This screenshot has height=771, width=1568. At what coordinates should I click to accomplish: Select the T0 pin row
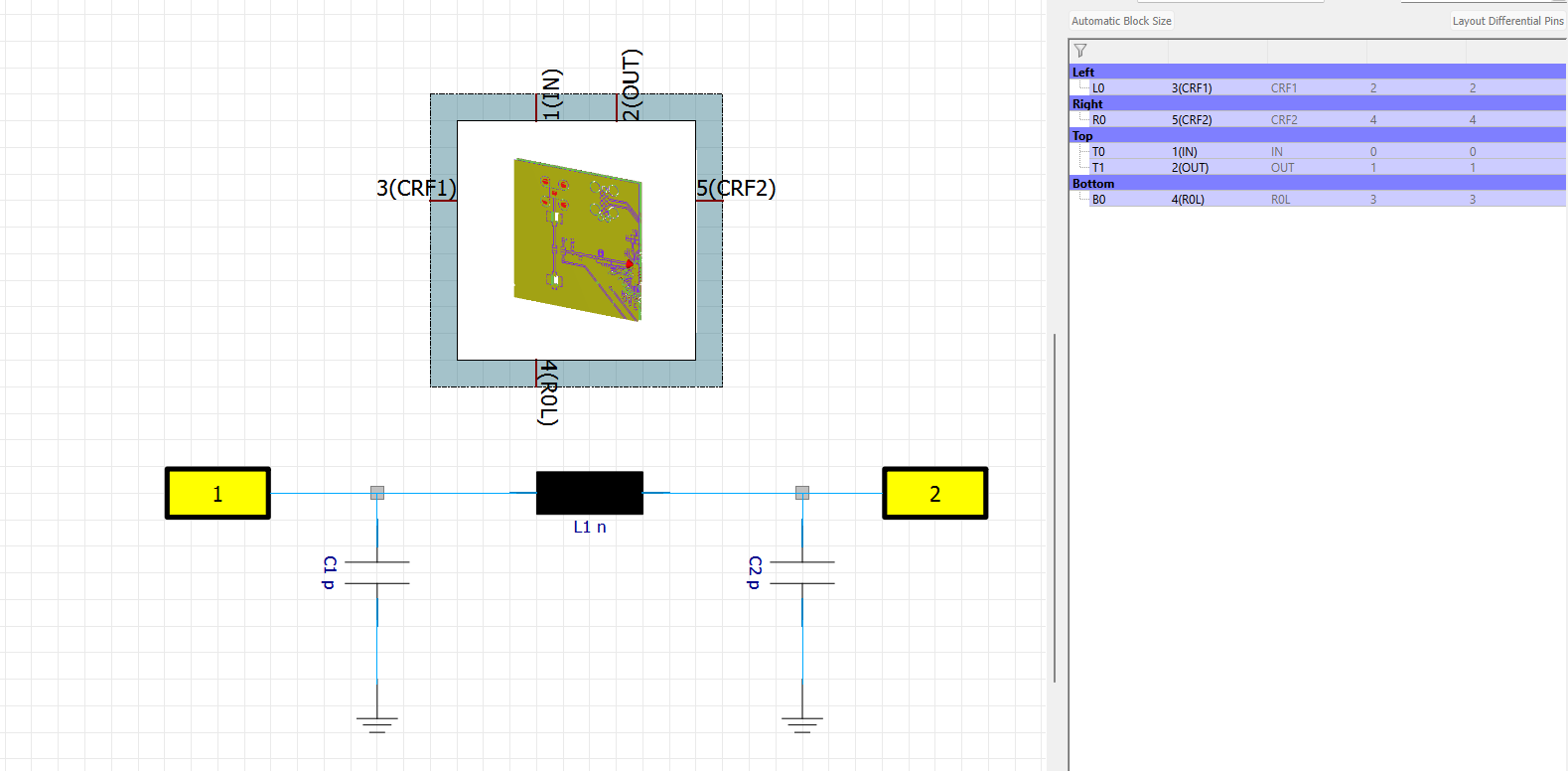tap(1317, 151)
